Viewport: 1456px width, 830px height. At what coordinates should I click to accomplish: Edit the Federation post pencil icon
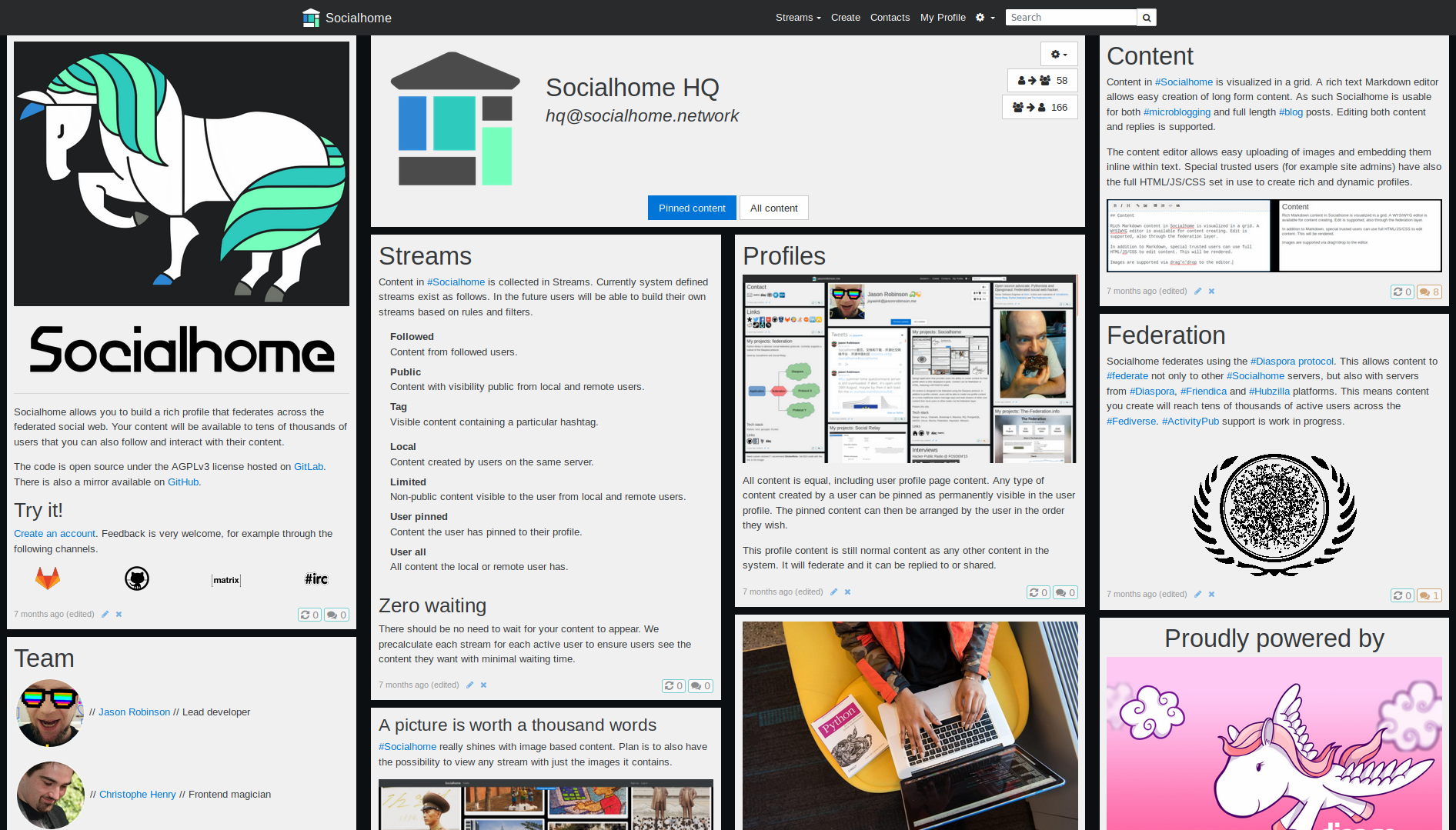click(x=1197, y=595)
